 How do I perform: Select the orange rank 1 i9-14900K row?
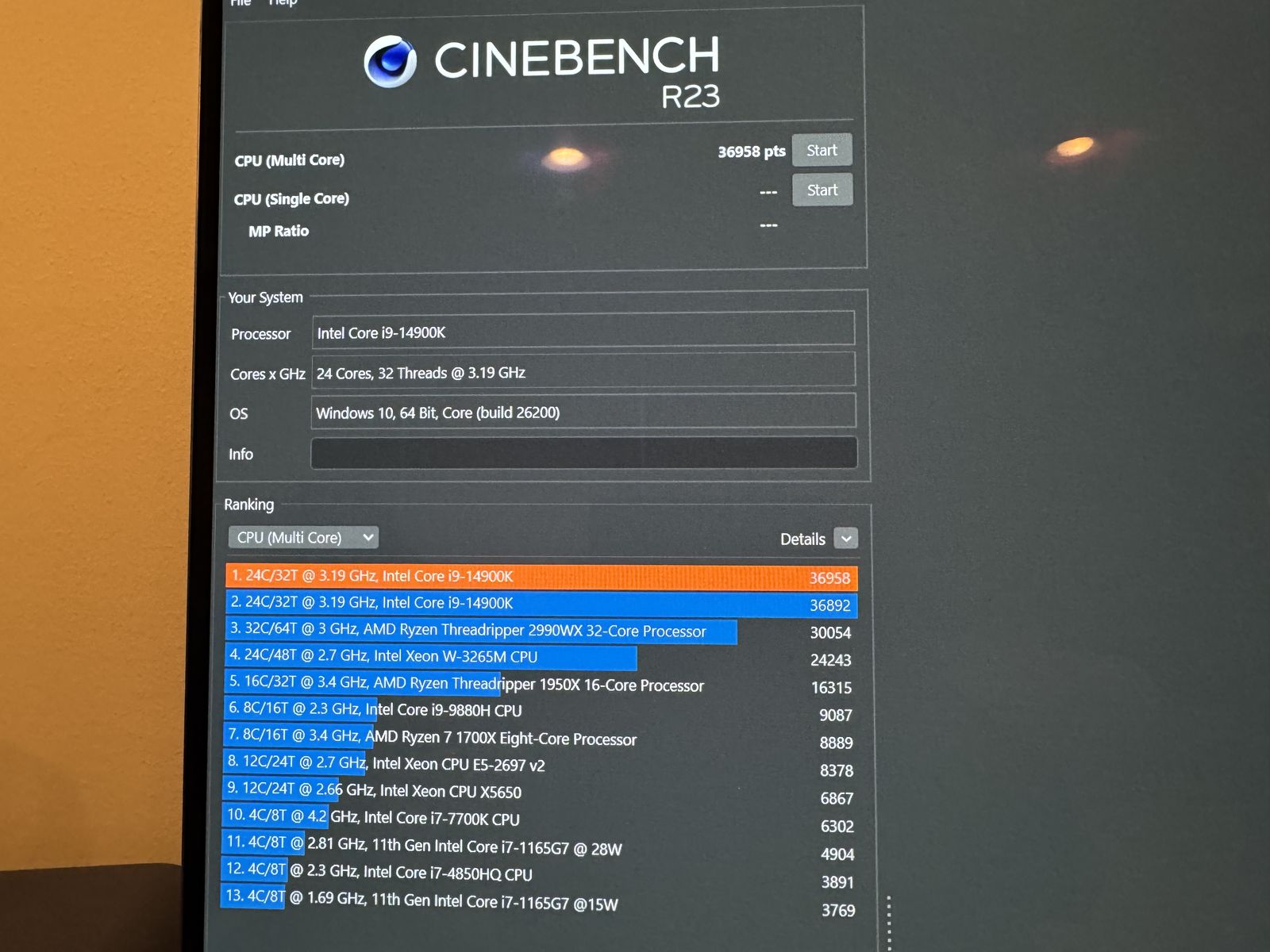pos(541,577)
